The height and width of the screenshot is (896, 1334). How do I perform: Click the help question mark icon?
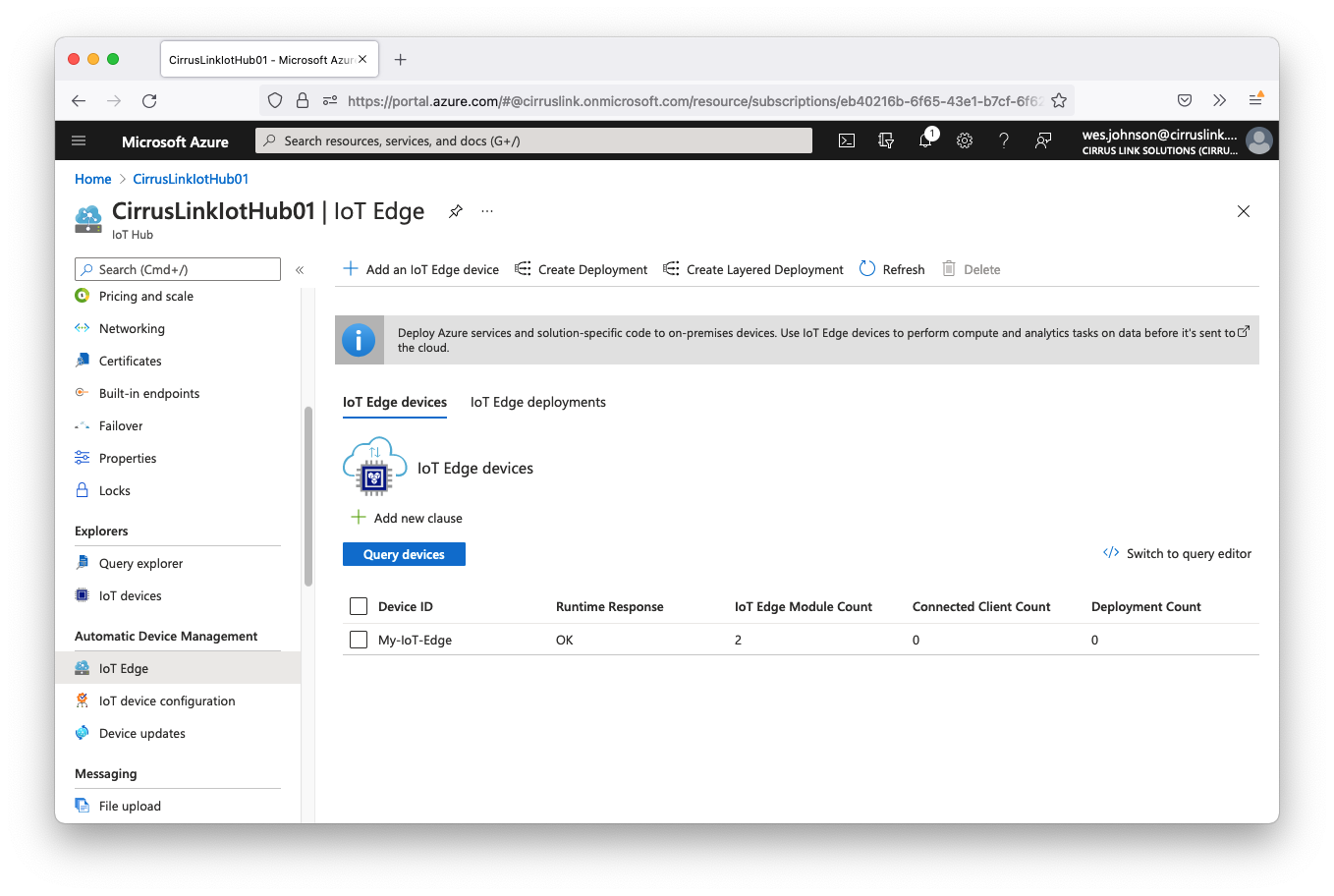coord(1004,140)
